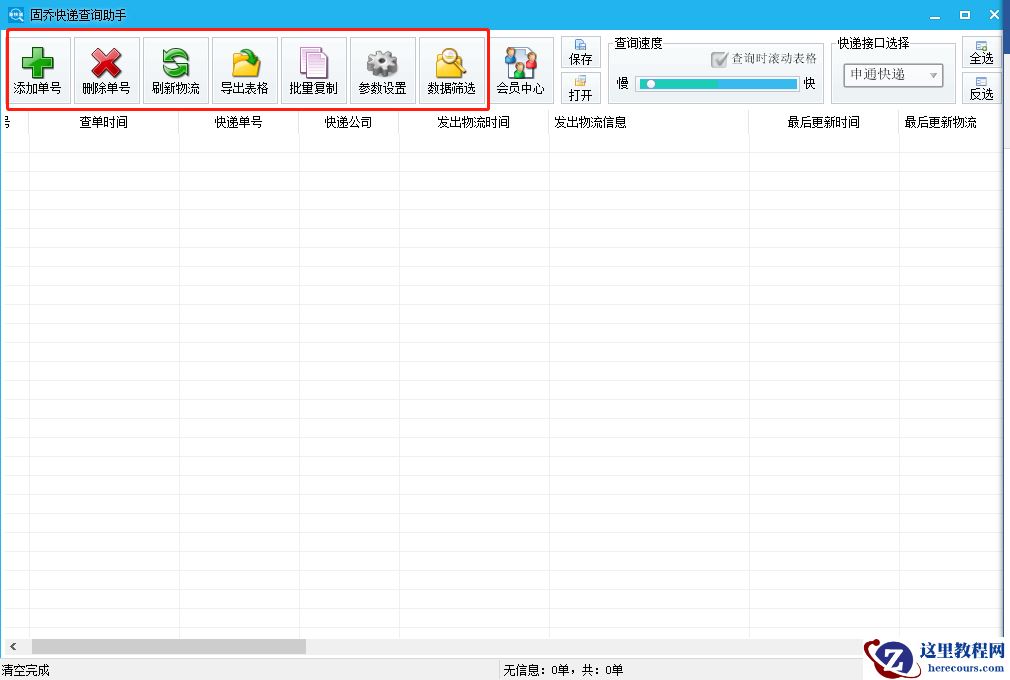Click 反选 to invert the selection
This screenshot has width=1010, height=680.
tap(981, 90)
